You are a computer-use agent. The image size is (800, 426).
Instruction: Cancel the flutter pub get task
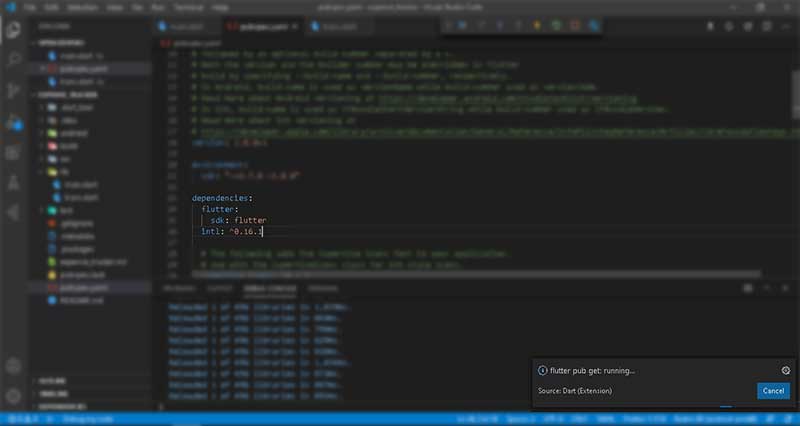tap(773, 390)
